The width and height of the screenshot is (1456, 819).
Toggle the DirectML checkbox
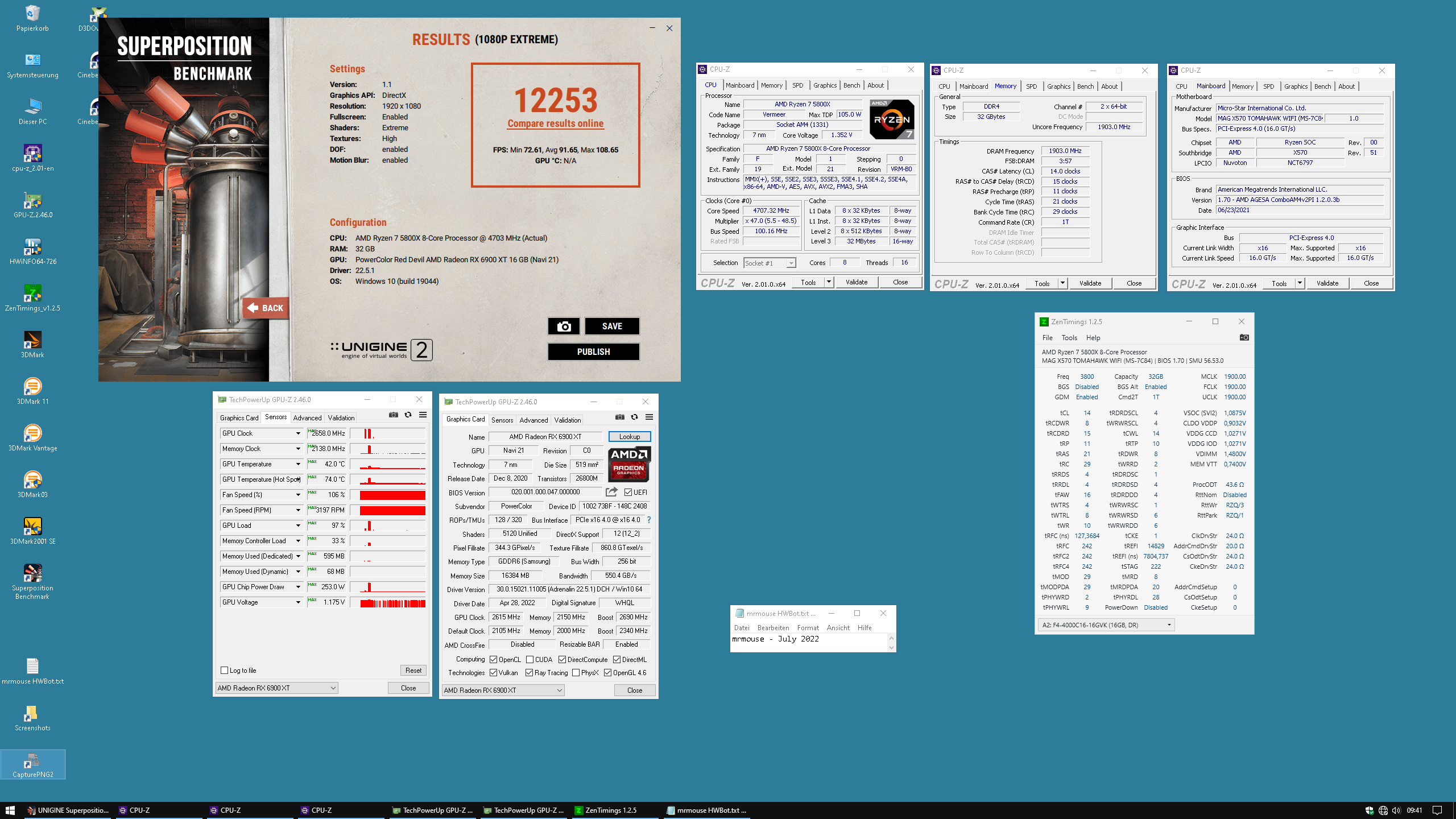coord(617,659)
